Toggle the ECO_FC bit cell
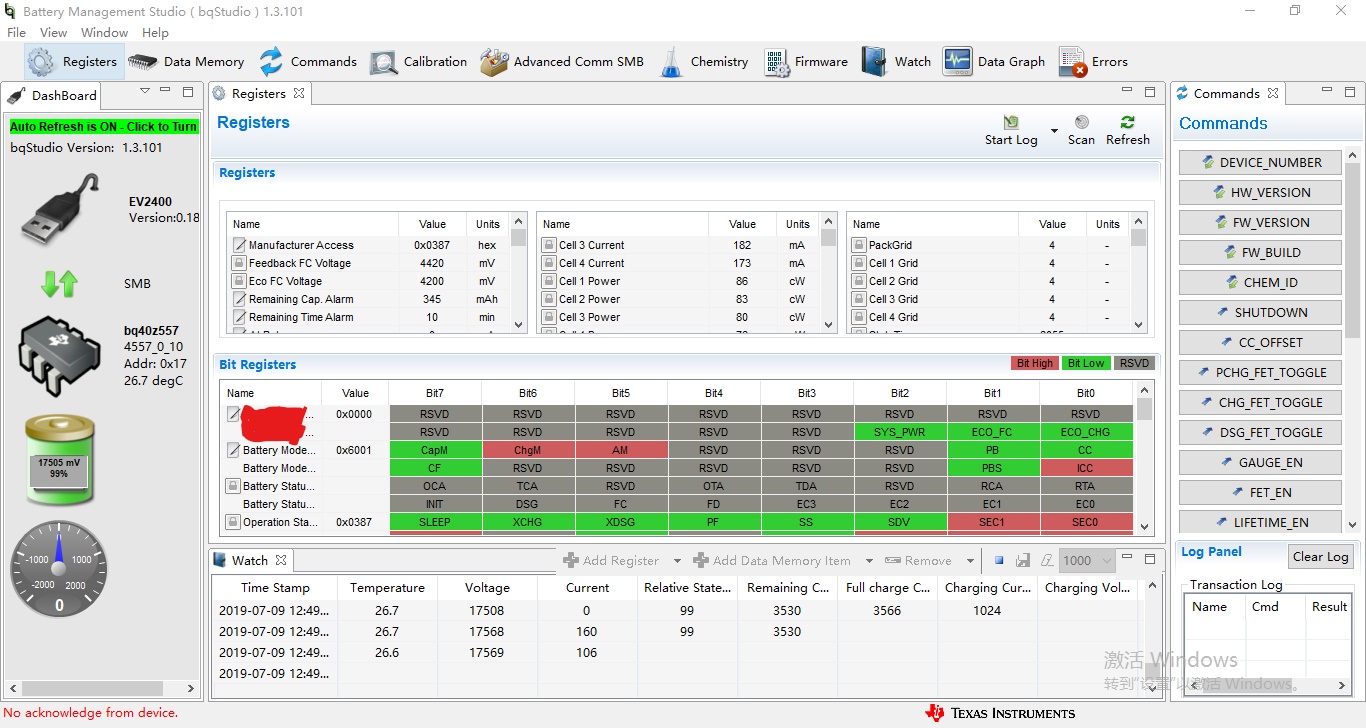 click(x=992, y=432)
